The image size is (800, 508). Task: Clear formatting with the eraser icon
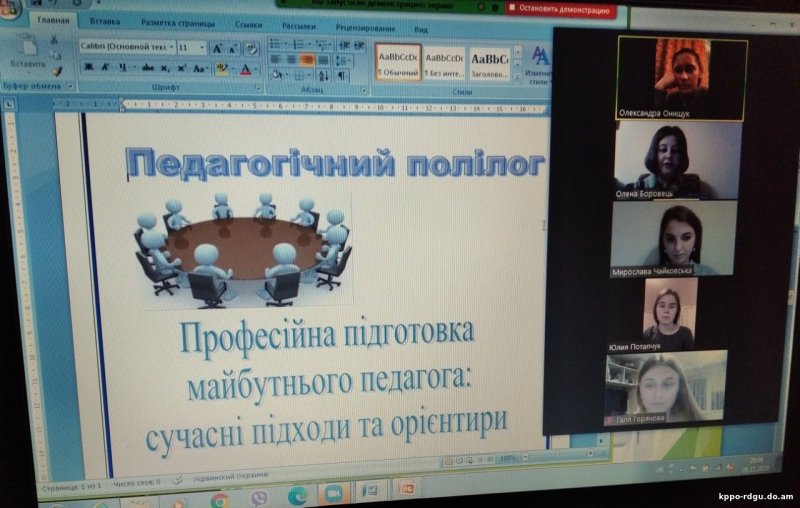251,49
